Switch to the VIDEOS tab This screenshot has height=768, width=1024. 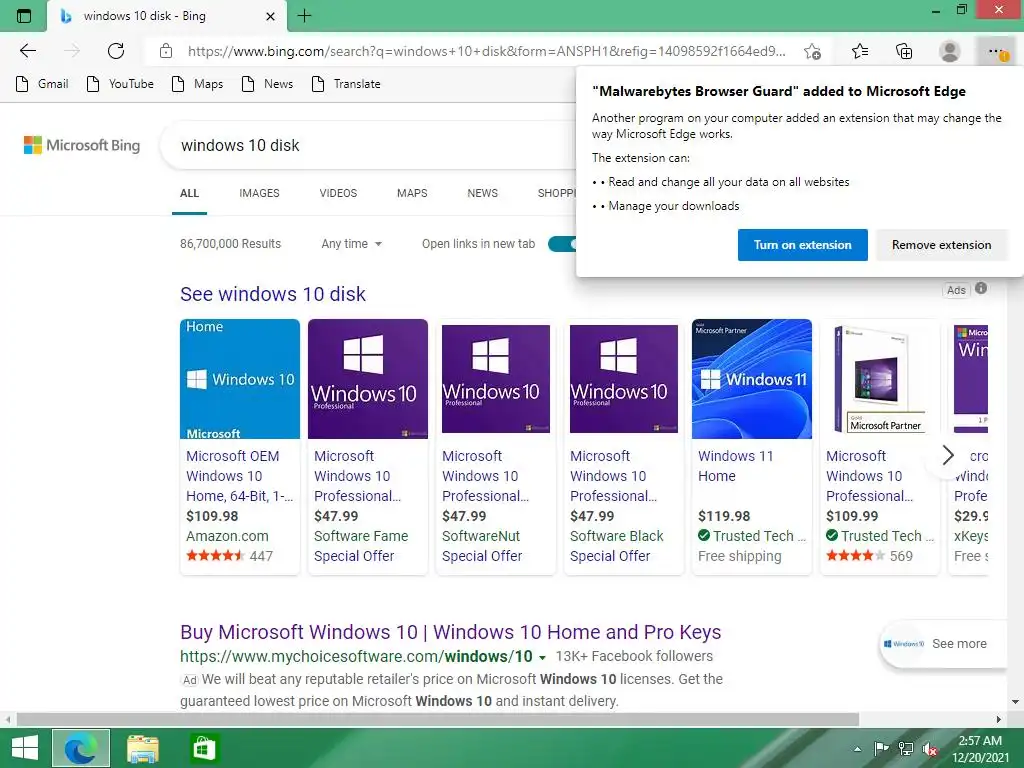click(338, 193)
